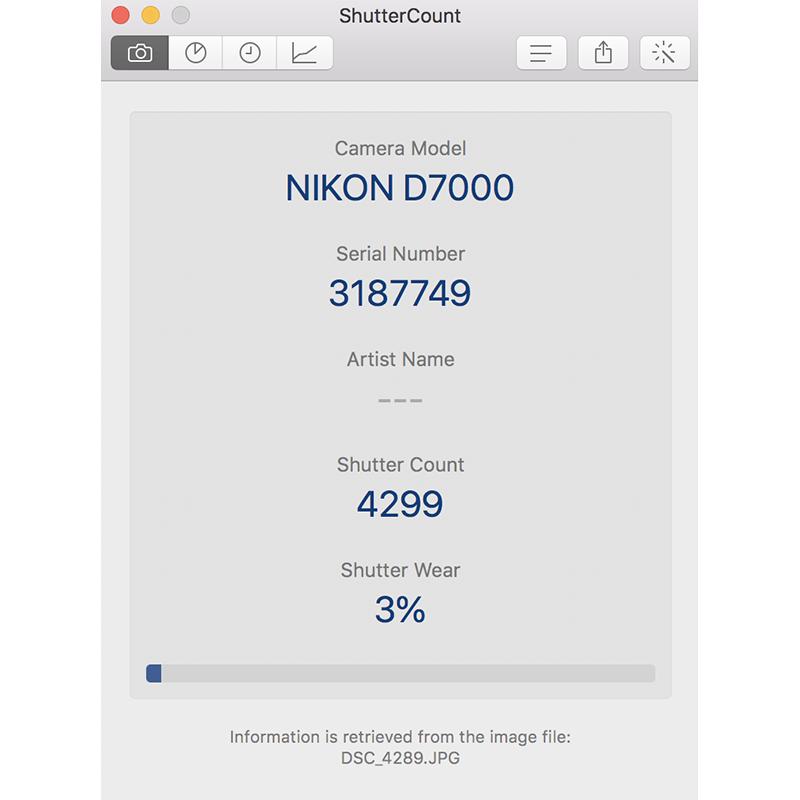Click the Camera Model label
Screen dimensions: 800x800
400,148
